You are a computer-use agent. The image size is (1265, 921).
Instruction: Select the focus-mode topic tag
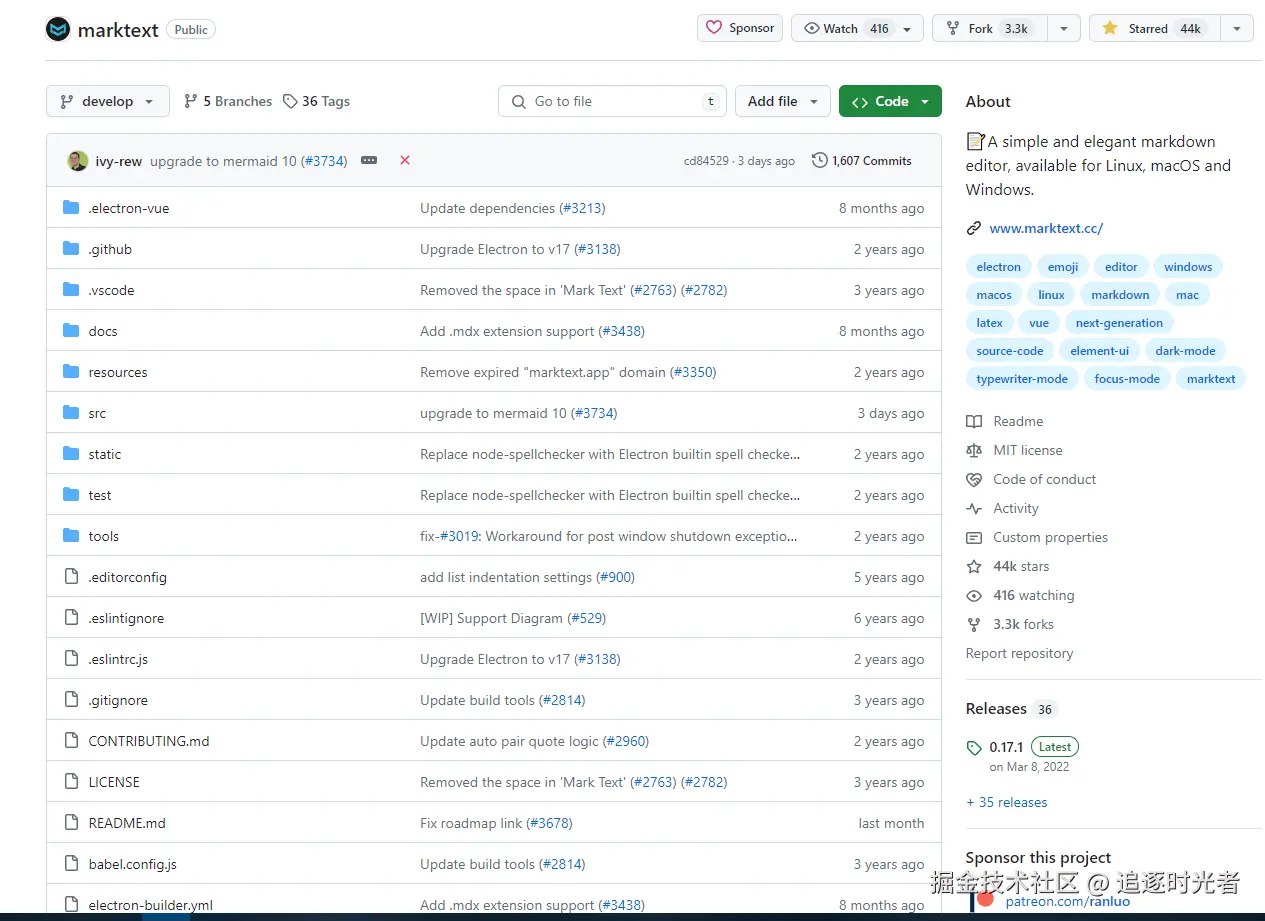coord(1127,379)
